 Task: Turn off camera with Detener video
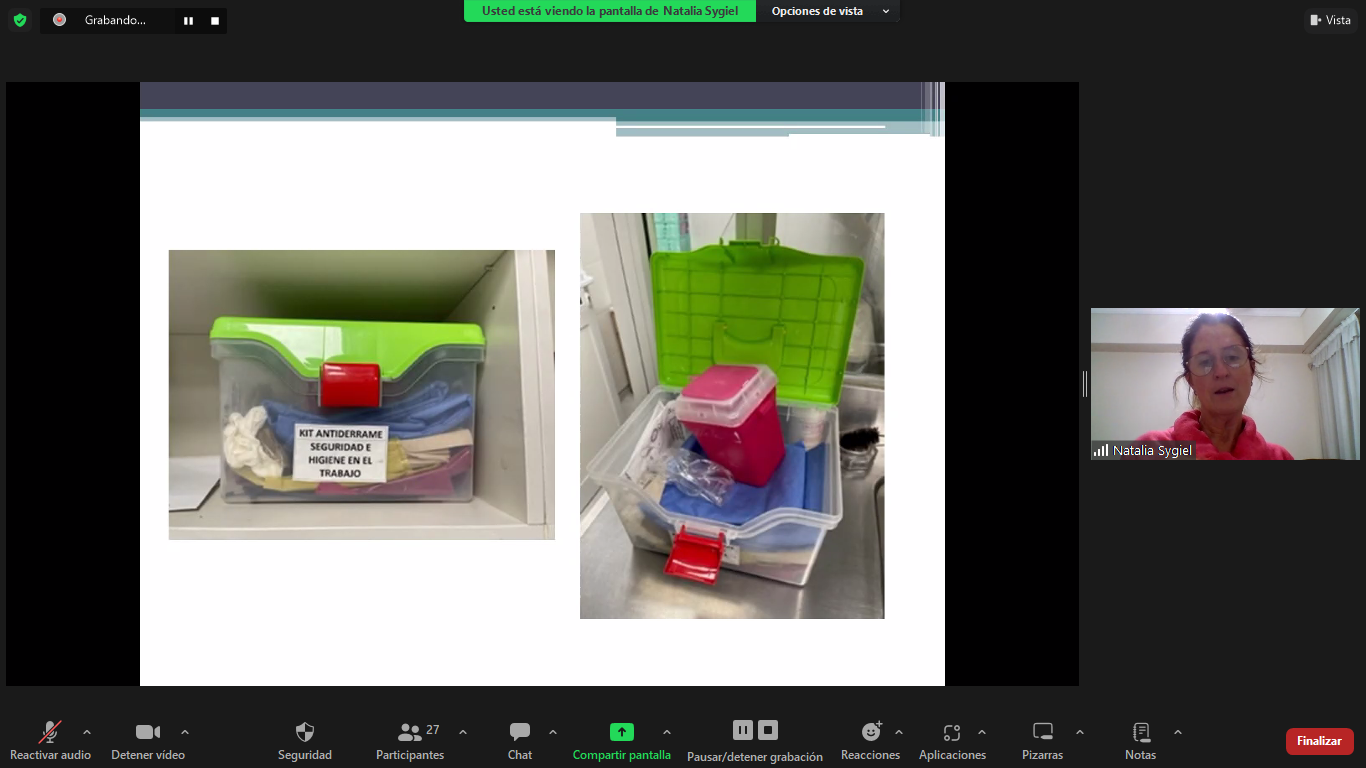[148, 740]
